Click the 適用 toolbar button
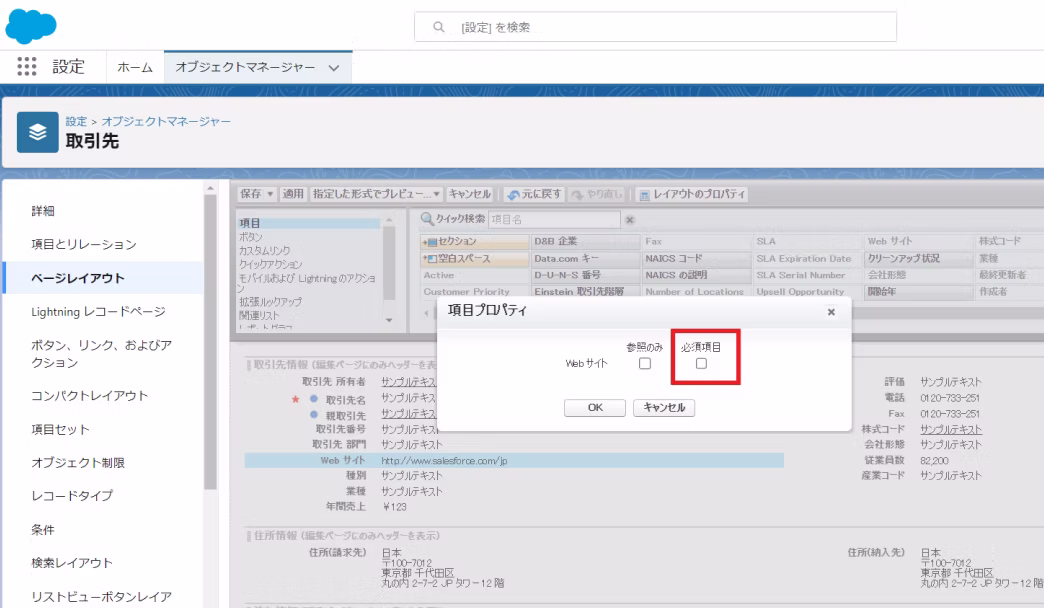This screenshot has width=1044, height=608. 293,194
